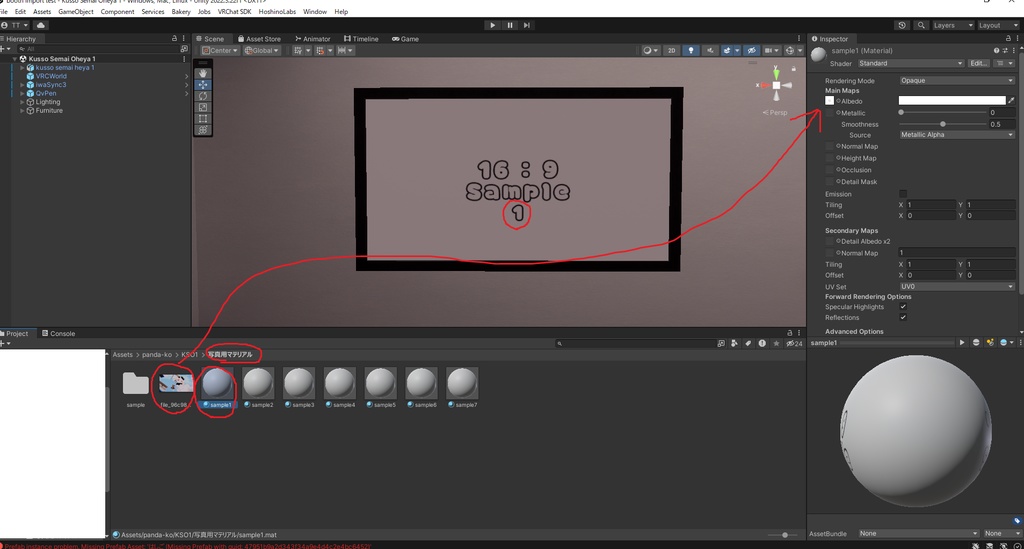
Task: Pick color with Albedo eyedropper icon
Action: click(1011, 101)
